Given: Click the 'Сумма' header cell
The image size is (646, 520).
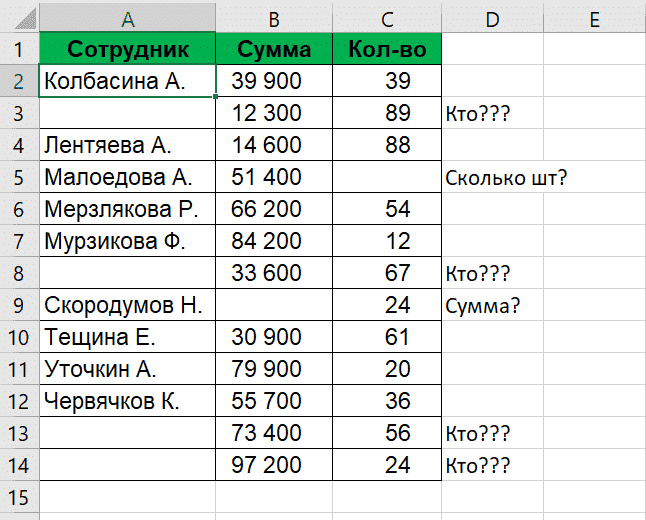Looking at the screenshot, I should coord(274,49).
